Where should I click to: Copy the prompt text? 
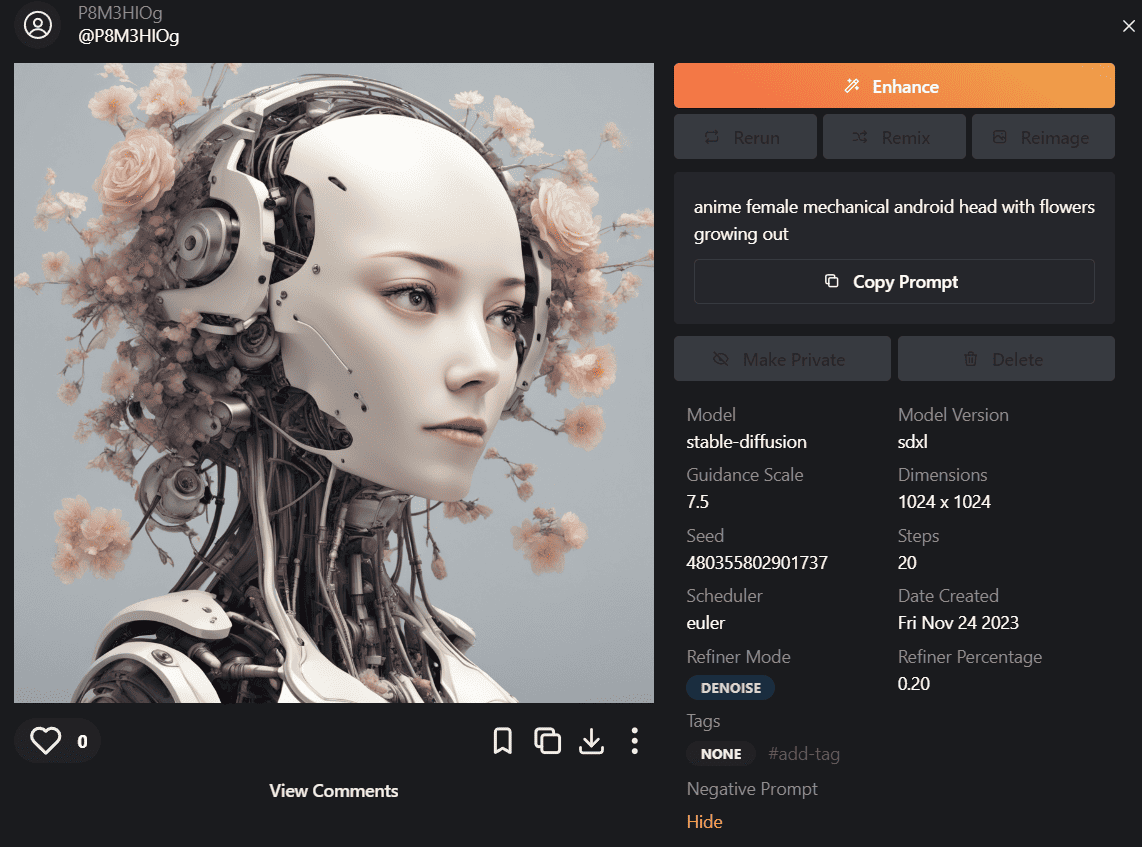(894, 282)
